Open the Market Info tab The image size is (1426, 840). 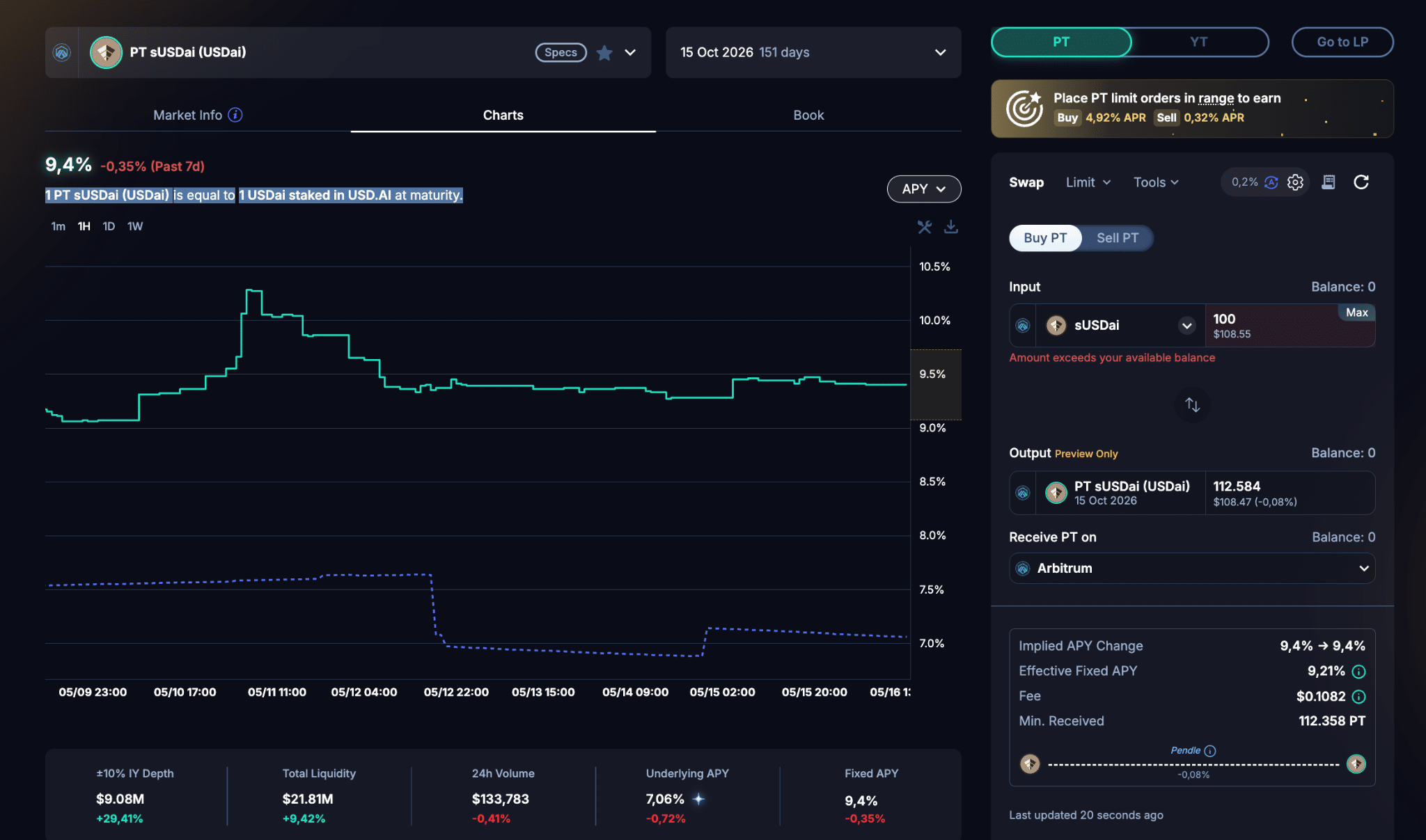(198, 115)
